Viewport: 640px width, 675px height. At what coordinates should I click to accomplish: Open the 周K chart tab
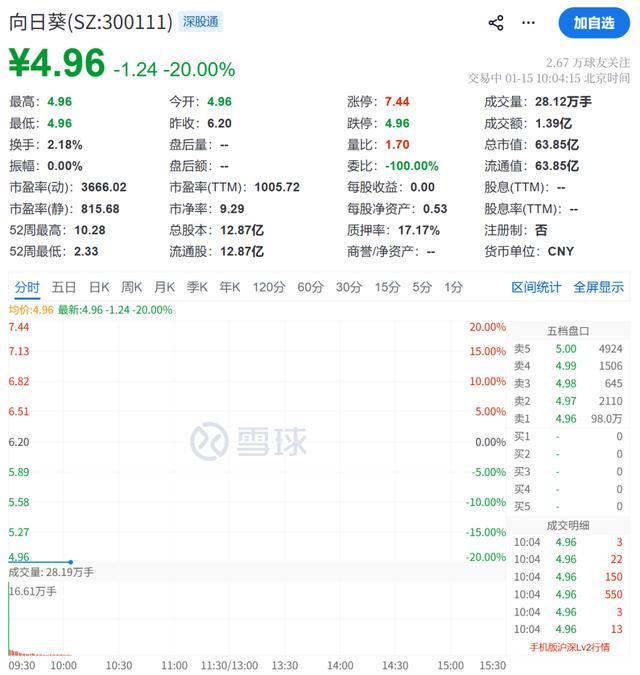tap(131, 287)
